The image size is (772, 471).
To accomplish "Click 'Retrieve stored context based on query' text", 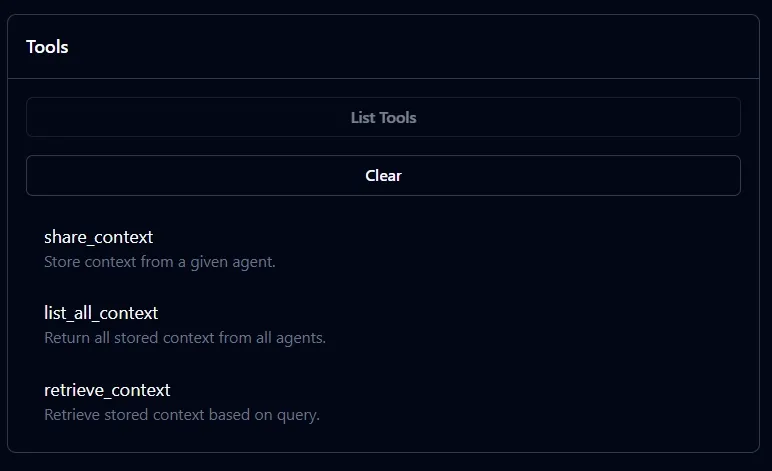I will [182, 414].
